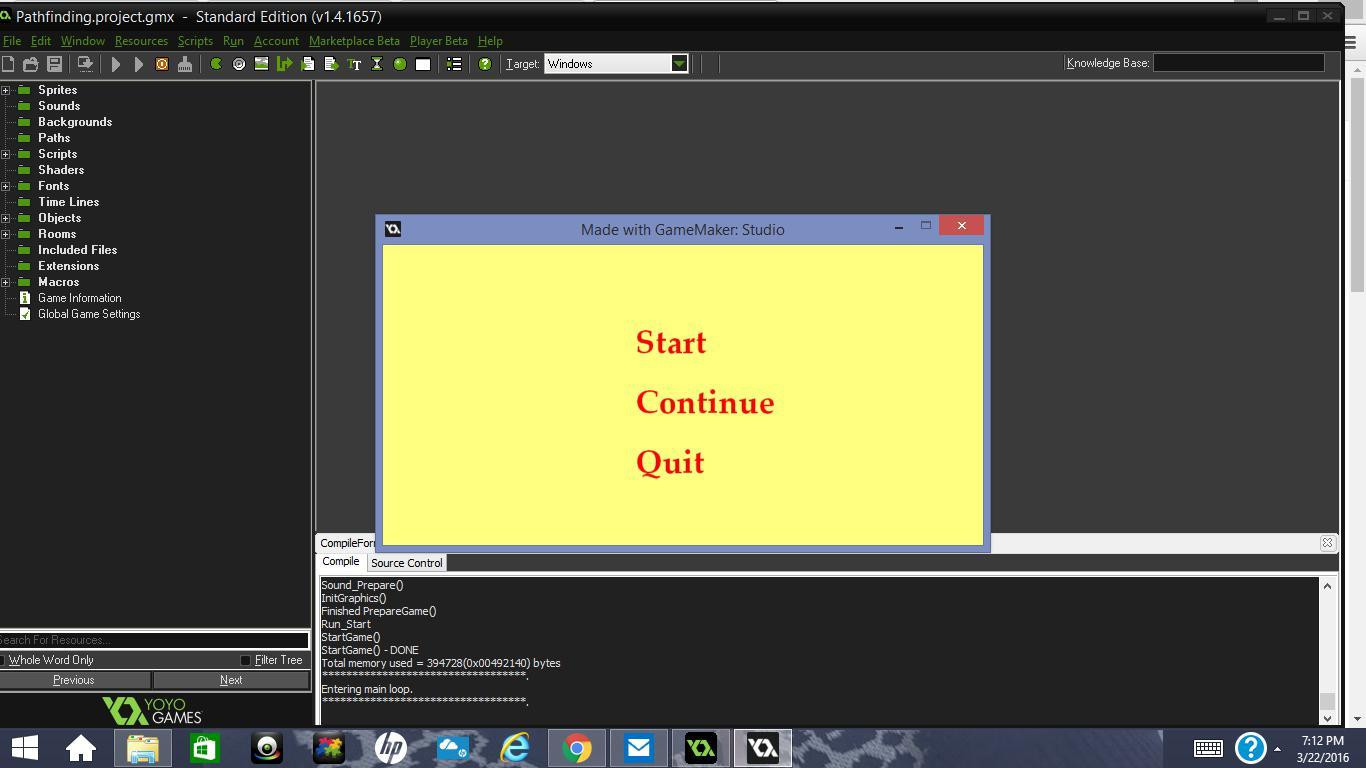Click Continue in the game window
The image size is (1366, 768).
tap(705, 403)
